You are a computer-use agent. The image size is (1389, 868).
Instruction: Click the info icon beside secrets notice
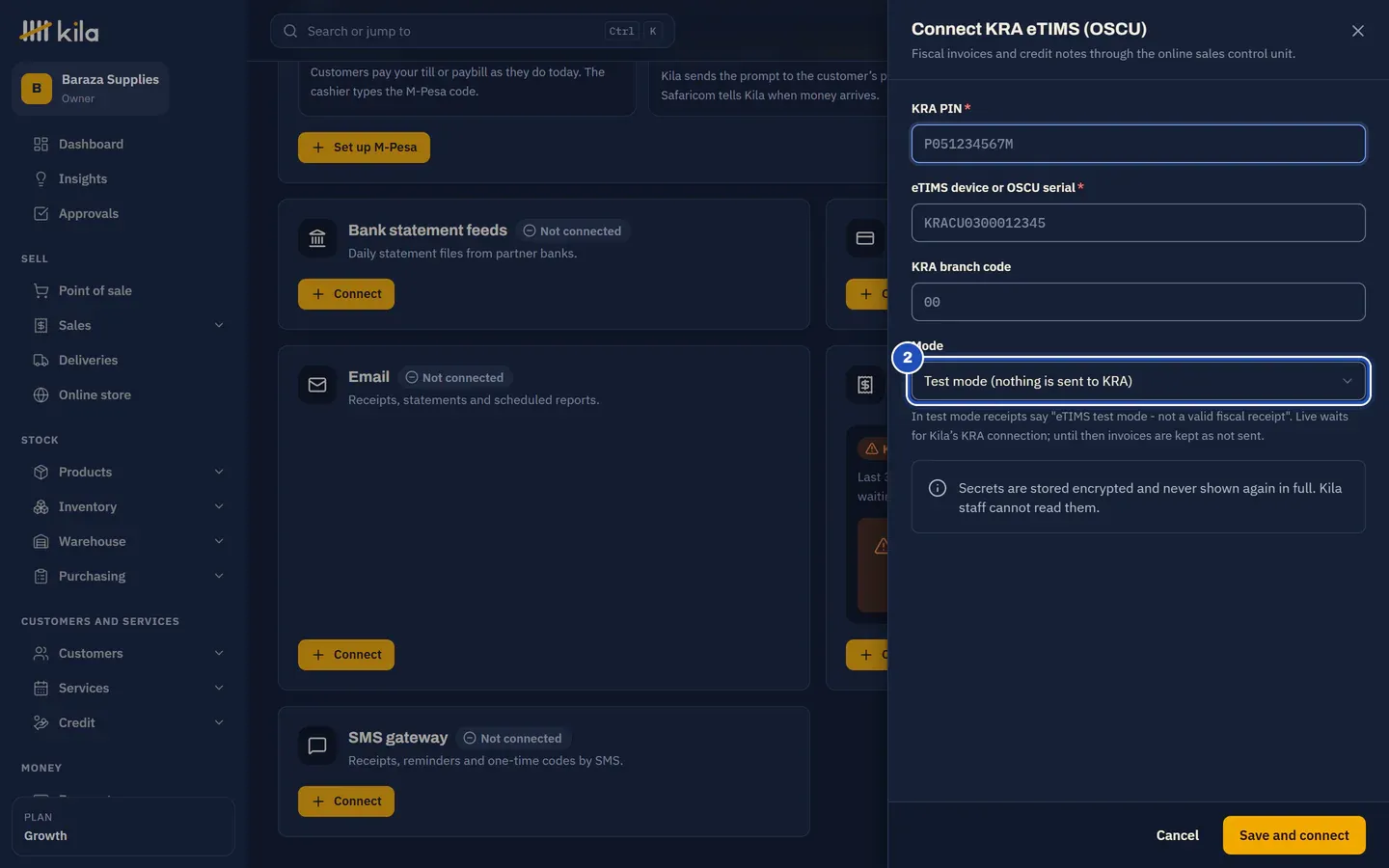pos(937,488)
